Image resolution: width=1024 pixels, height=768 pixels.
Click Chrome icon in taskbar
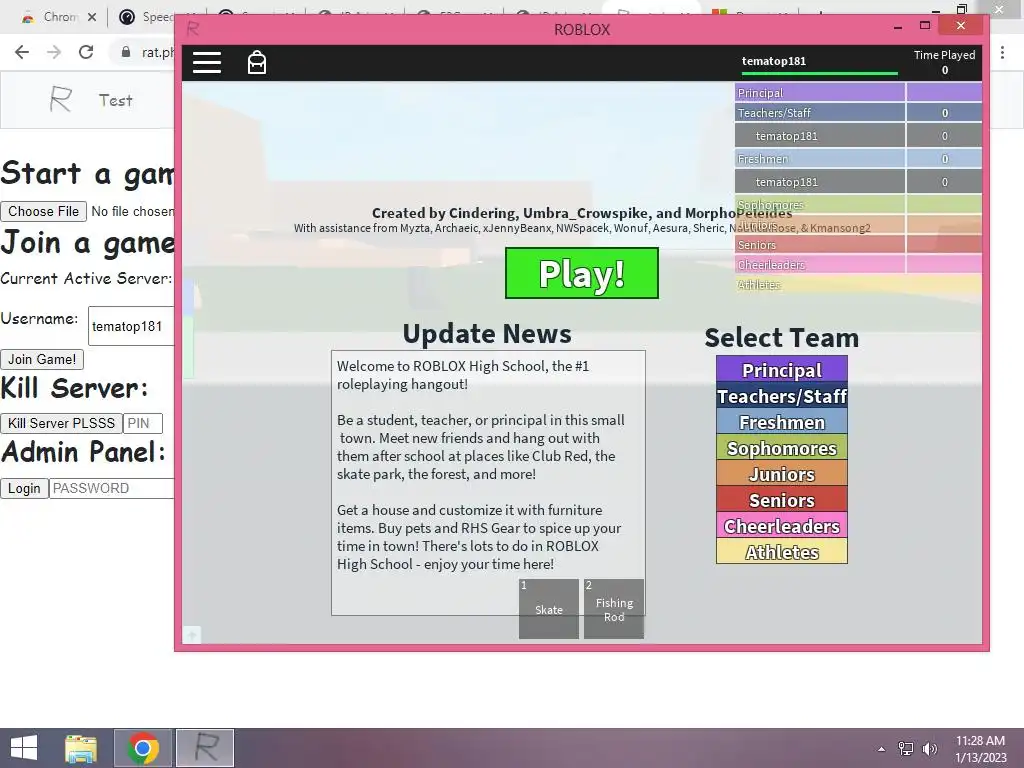pos(142,748)
